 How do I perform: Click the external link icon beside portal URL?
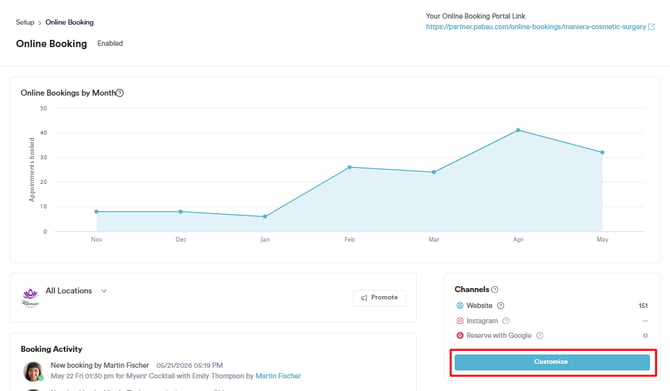pos(652,26)
